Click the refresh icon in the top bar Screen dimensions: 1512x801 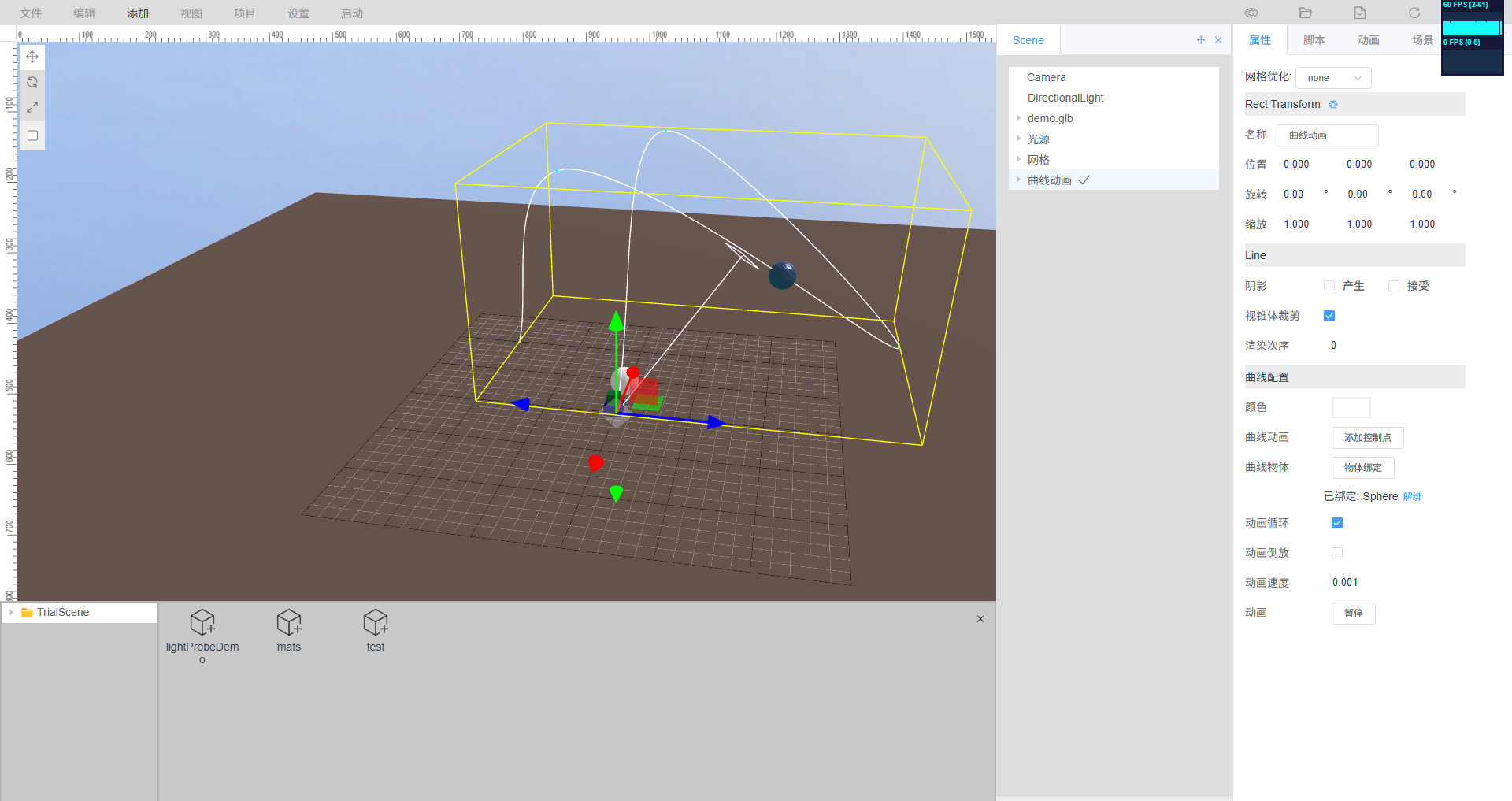[1414, 13]
